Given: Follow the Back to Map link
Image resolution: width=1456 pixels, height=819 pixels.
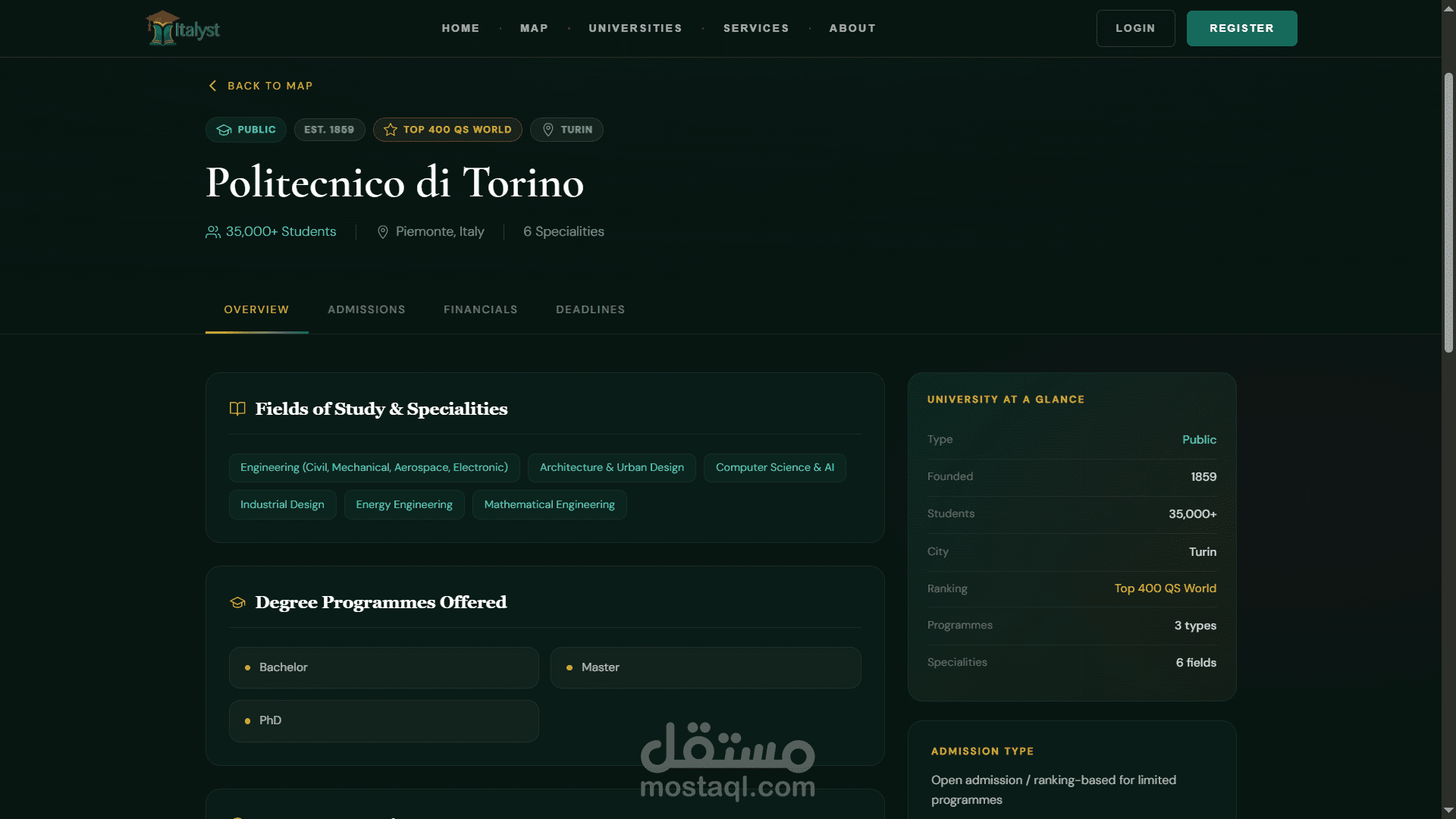Looking at the screenshot, I should (x=269, y=86).
